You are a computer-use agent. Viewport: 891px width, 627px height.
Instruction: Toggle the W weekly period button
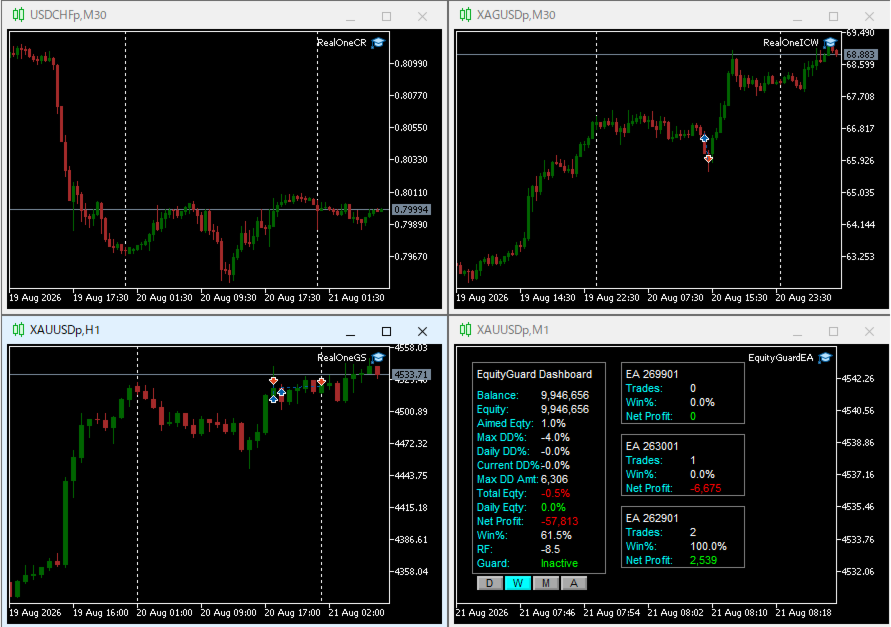[x=518, y=583]
